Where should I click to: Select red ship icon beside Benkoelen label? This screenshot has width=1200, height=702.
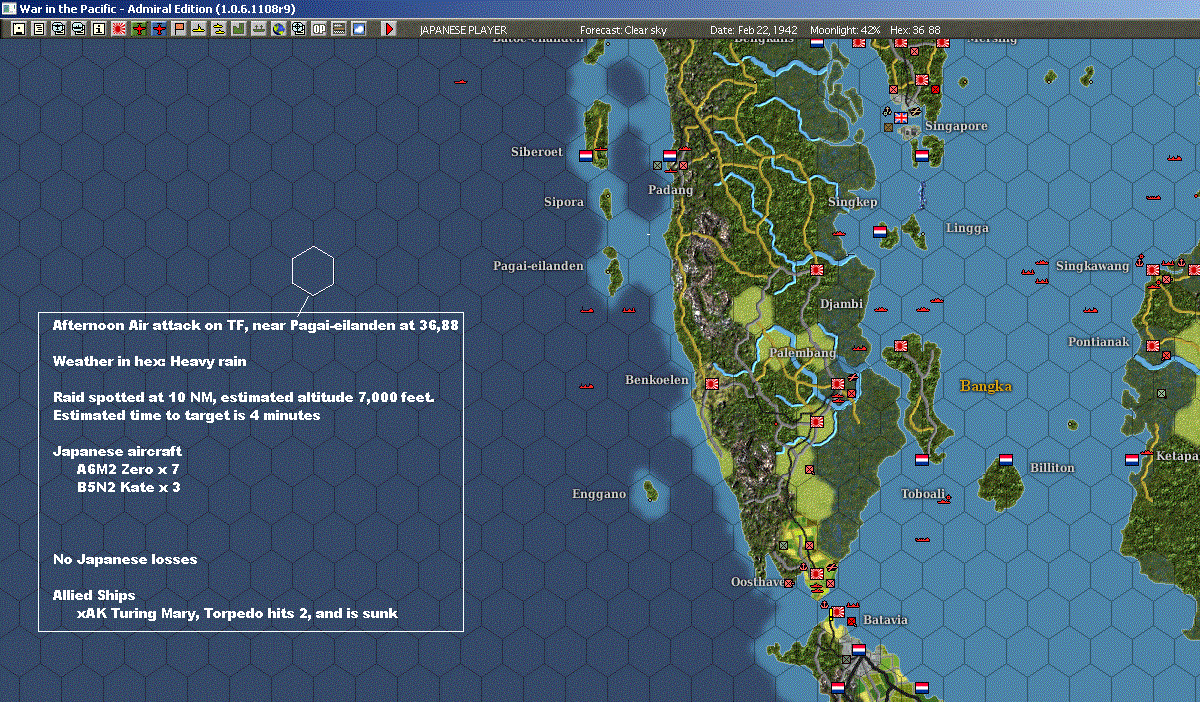coord(587,385)
